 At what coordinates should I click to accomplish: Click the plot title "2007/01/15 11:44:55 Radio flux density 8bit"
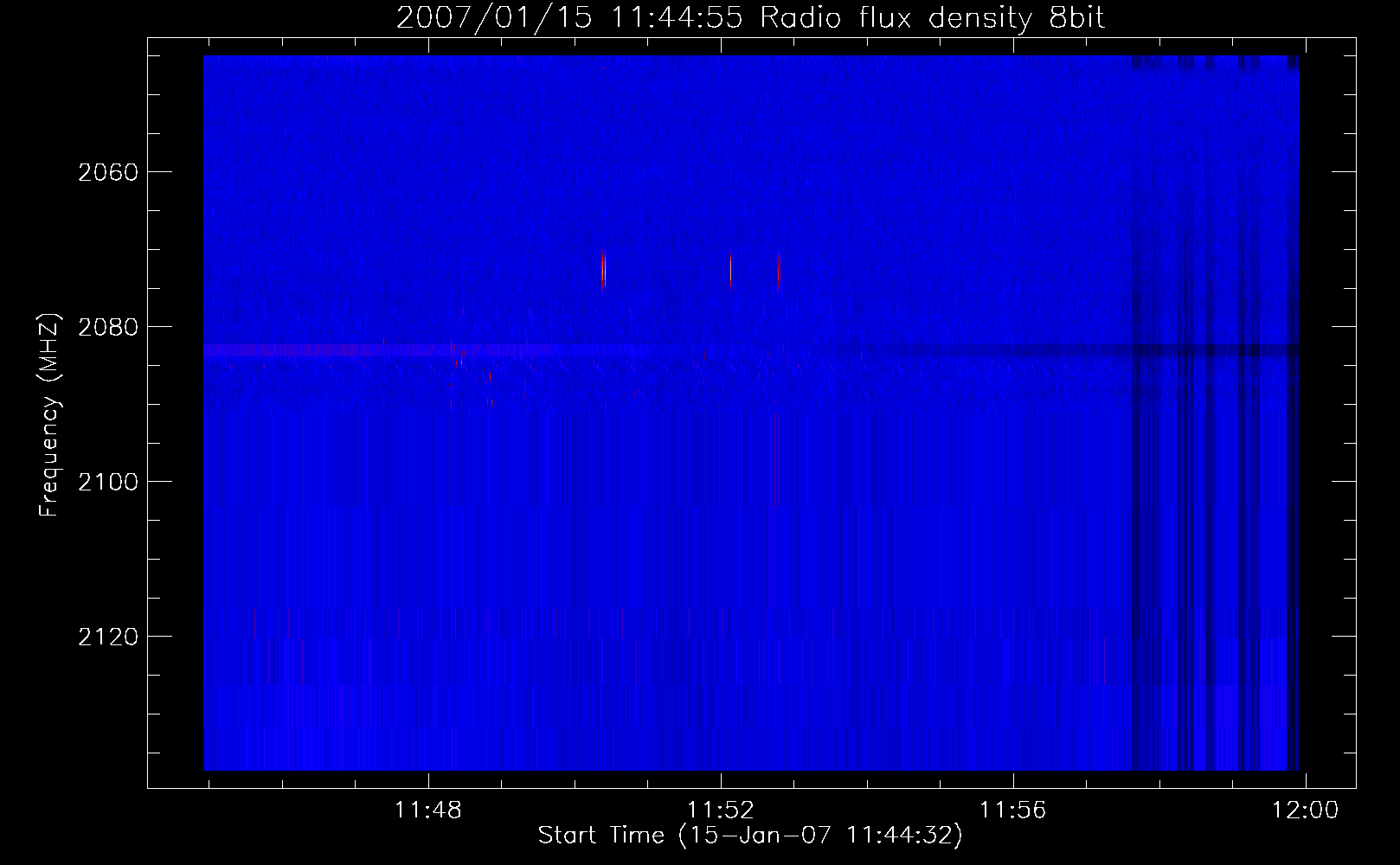pyautogui.click(x=750, y=18)
